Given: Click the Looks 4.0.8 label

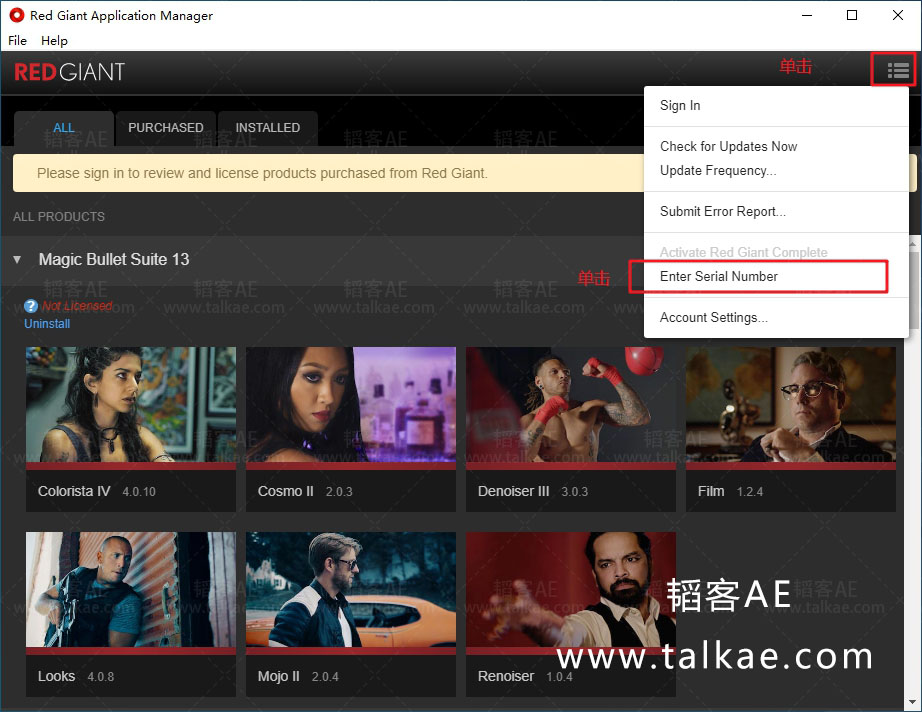Looking at the screenshot, I should (76, 677).
